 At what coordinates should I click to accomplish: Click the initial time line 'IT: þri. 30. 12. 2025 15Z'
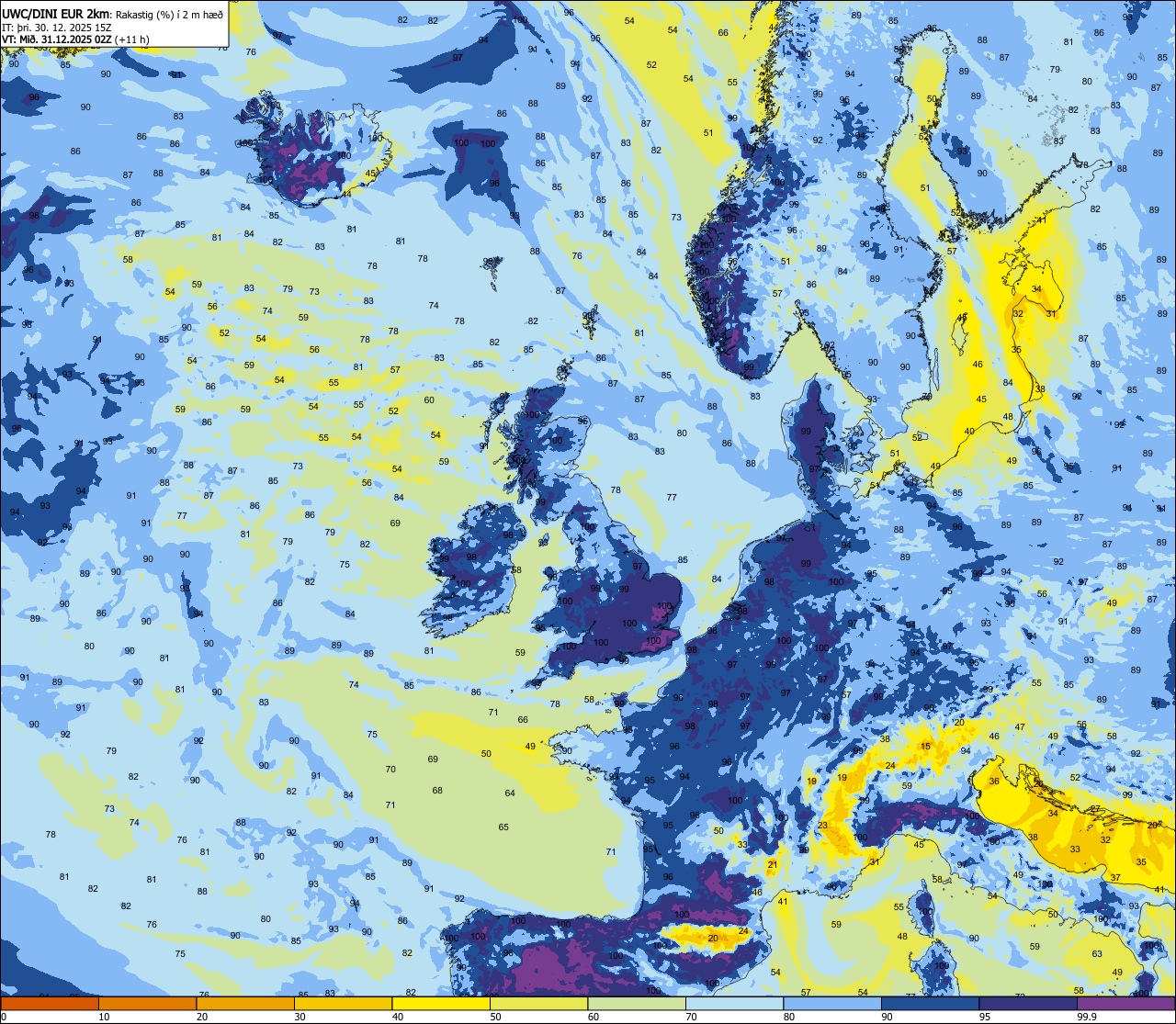[57, 28]
